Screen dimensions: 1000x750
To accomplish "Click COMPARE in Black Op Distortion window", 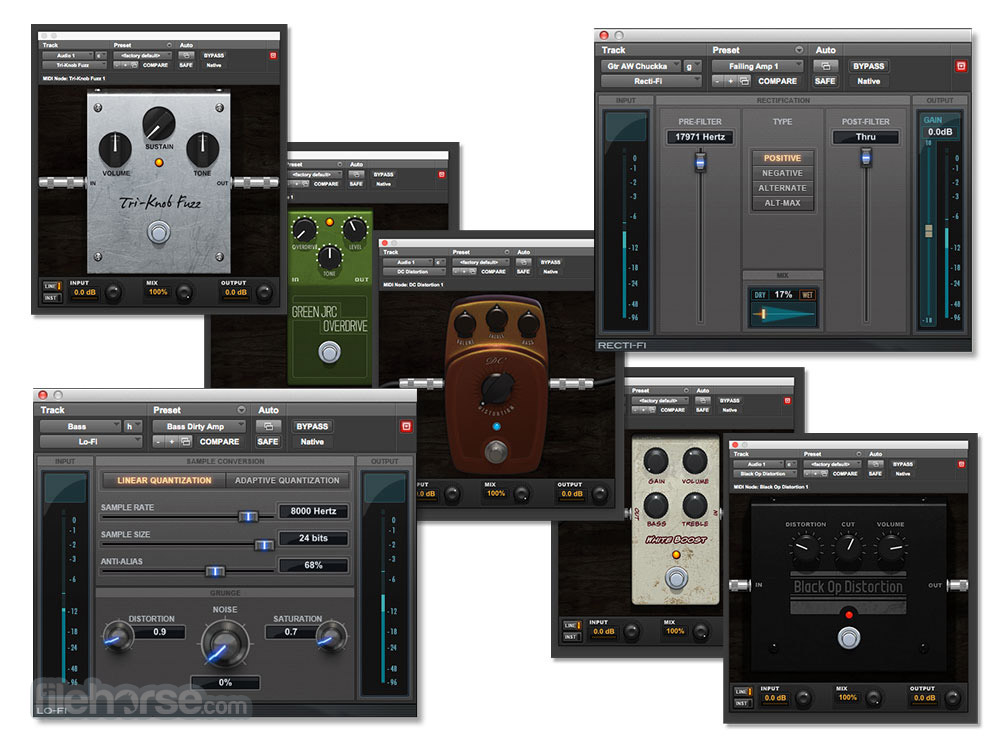I will 845,474.
